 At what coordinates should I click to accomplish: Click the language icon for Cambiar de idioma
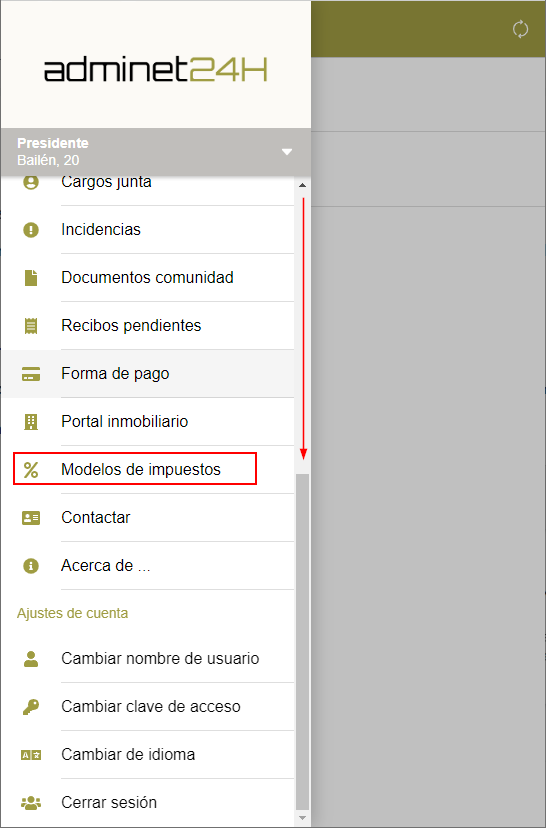[31, 755]
